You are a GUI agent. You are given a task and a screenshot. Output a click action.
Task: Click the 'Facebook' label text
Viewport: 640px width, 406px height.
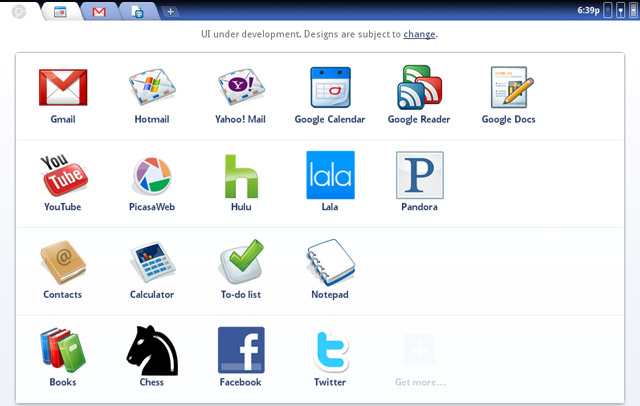point(240,382)
